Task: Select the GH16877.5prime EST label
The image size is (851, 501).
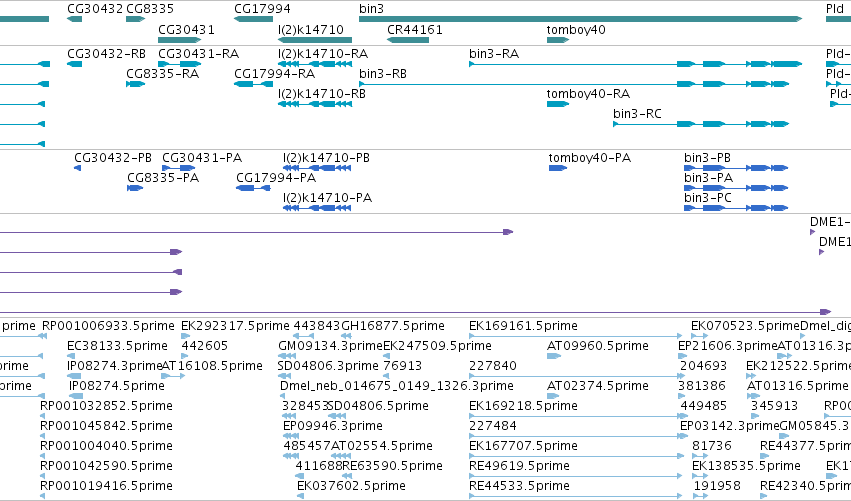Action: tap(393, 326)
